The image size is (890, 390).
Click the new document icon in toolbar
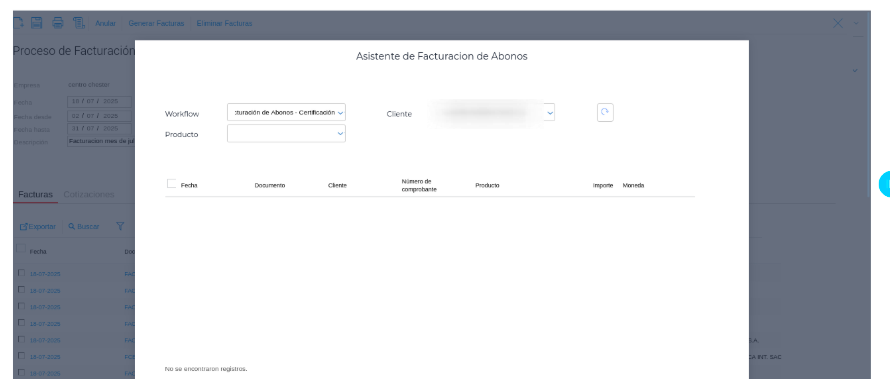pos(18,23)
